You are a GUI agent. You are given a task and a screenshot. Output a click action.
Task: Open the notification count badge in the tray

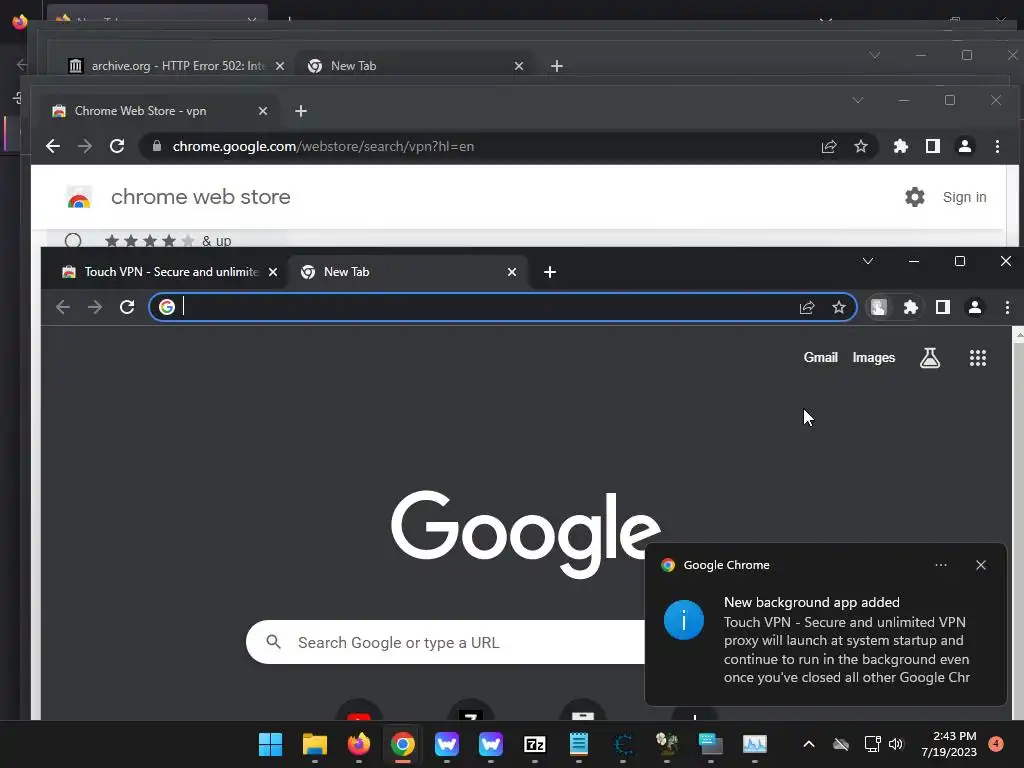[x=996, y=744]
